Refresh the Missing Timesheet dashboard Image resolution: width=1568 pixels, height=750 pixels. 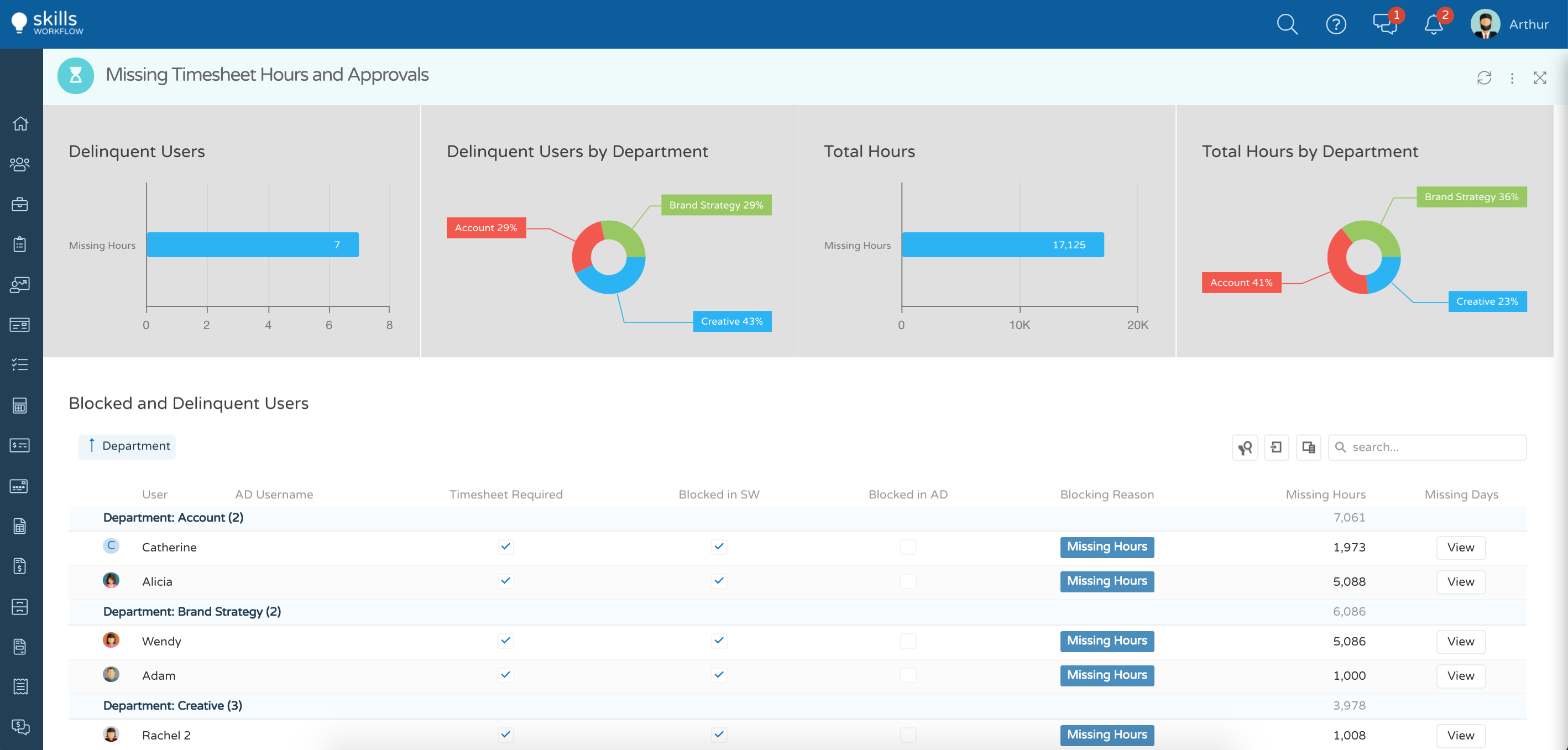[x=1484, y=78]
